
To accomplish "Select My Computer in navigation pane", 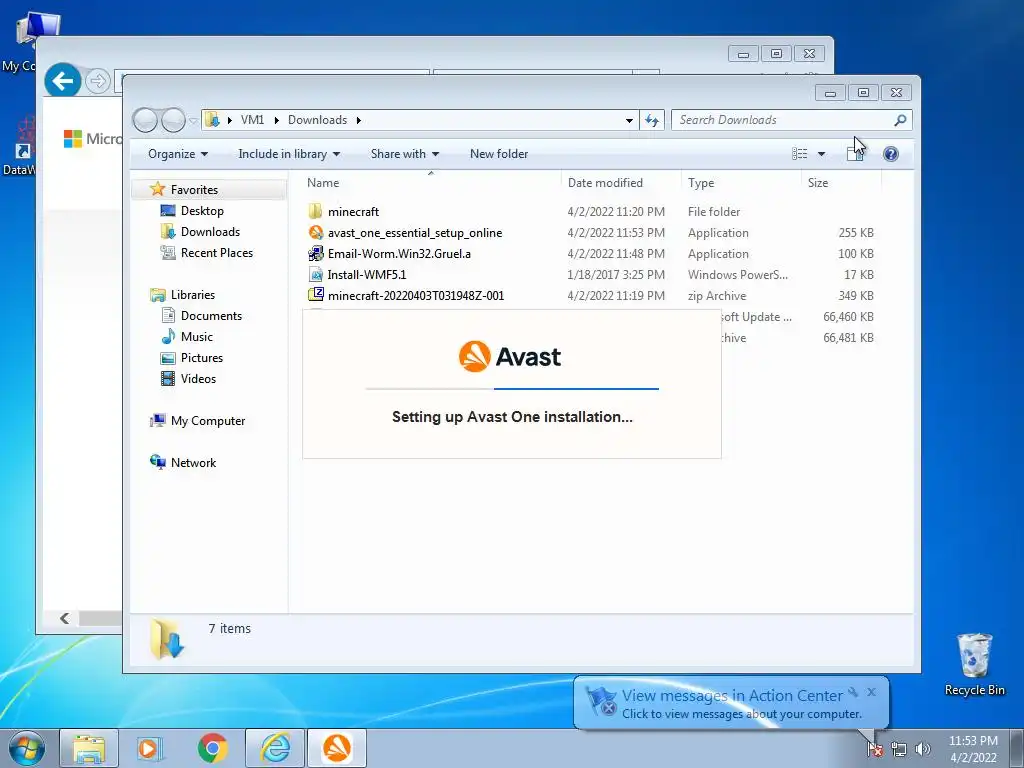I will (x=208, y=421).
